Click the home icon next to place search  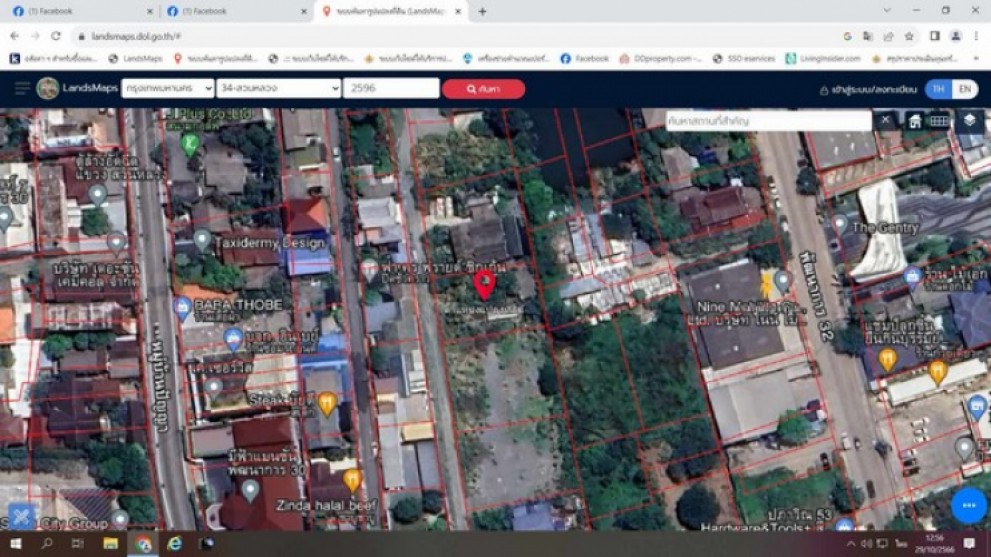pos(914,121)
